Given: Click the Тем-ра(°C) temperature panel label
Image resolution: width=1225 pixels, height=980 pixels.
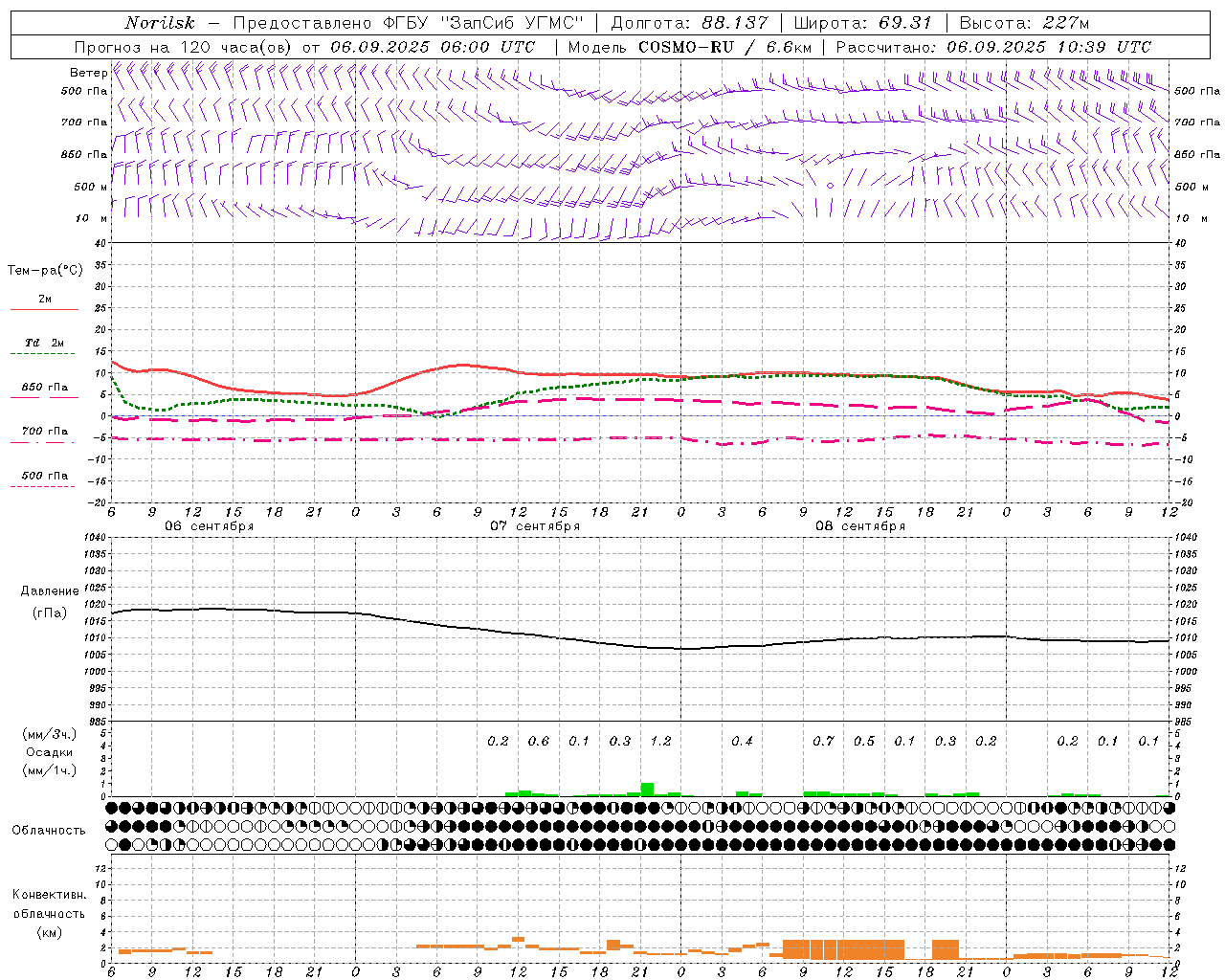Looking at the screenshot, I should (x=45, y=271).
